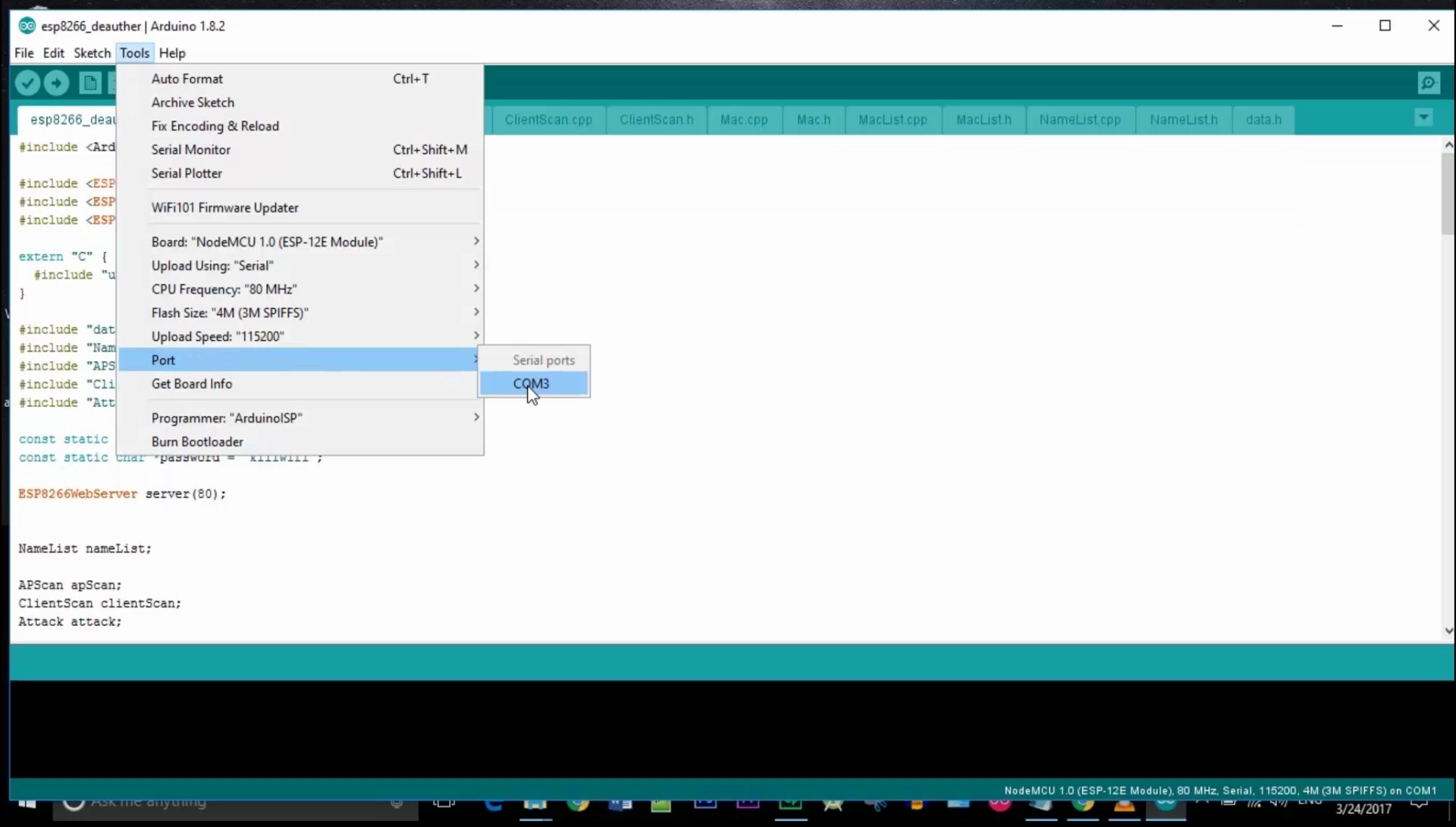Open the Help menu
This screenshot has width=1456, height=827.
click(172, 53)
